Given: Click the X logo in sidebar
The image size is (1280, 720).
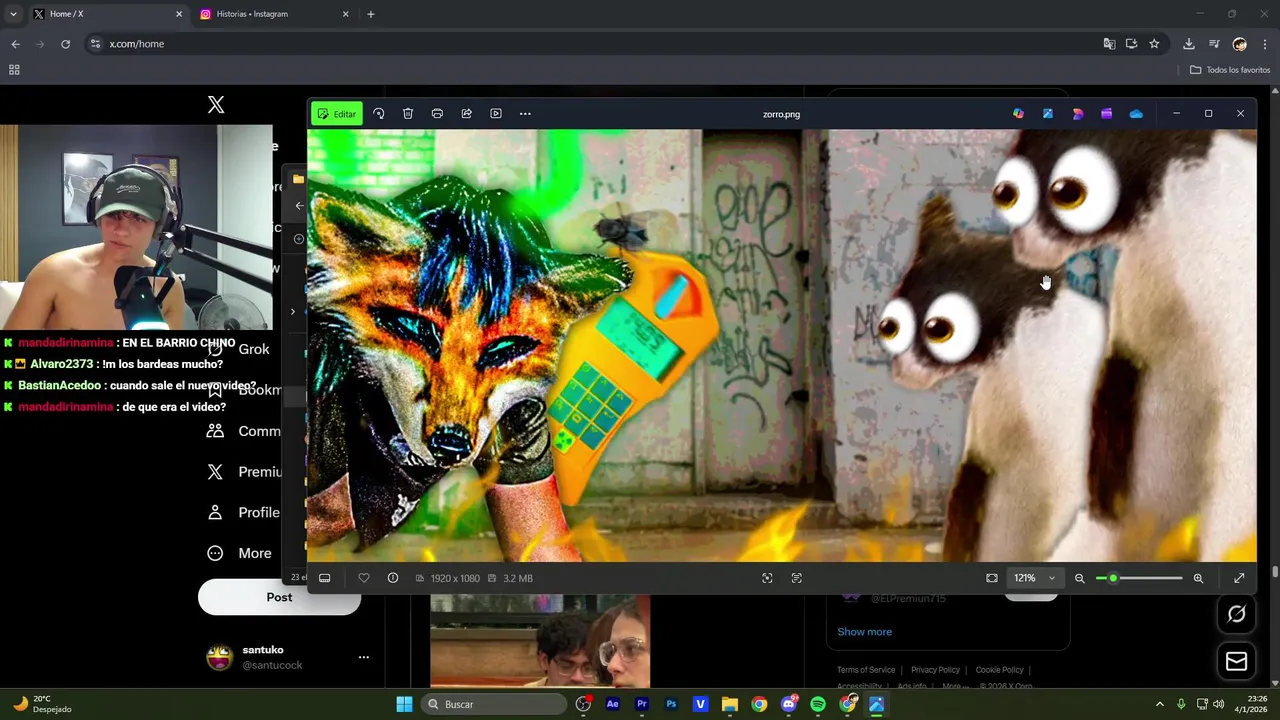Looking at the screenshot, I should point(216,105).
